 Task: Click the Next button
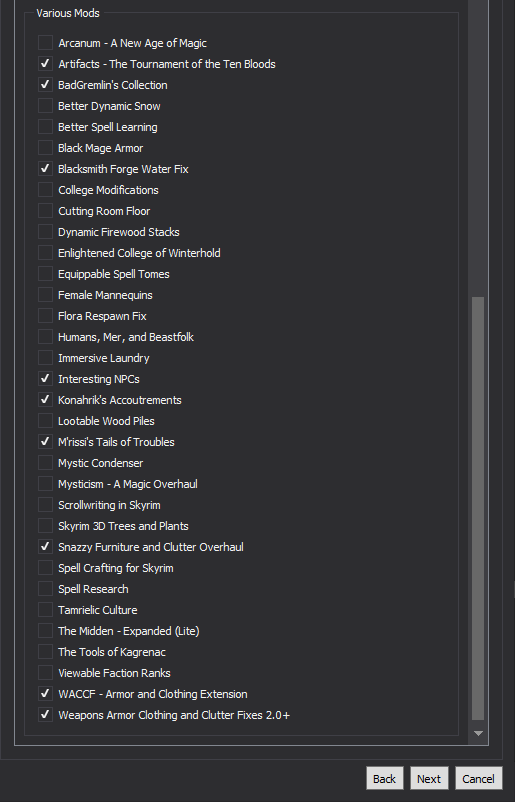[x=429, y=778]
